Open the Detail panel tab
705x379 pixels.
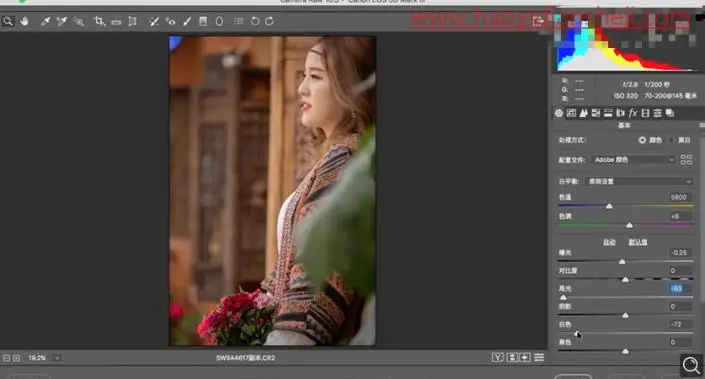pos(584,113)
